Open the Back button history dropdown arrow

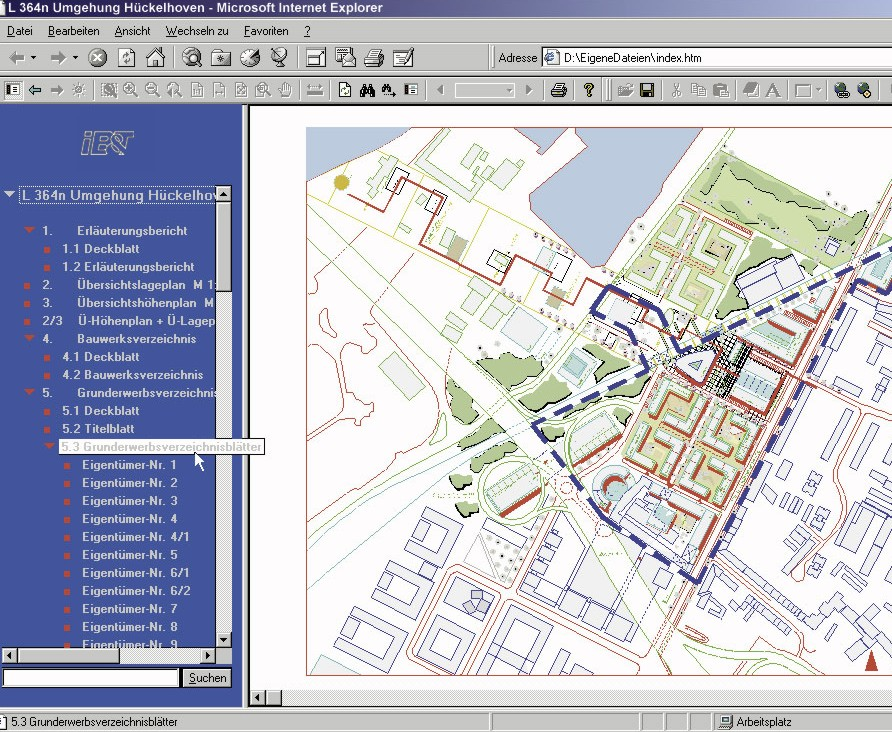click(x=33, y=57)
